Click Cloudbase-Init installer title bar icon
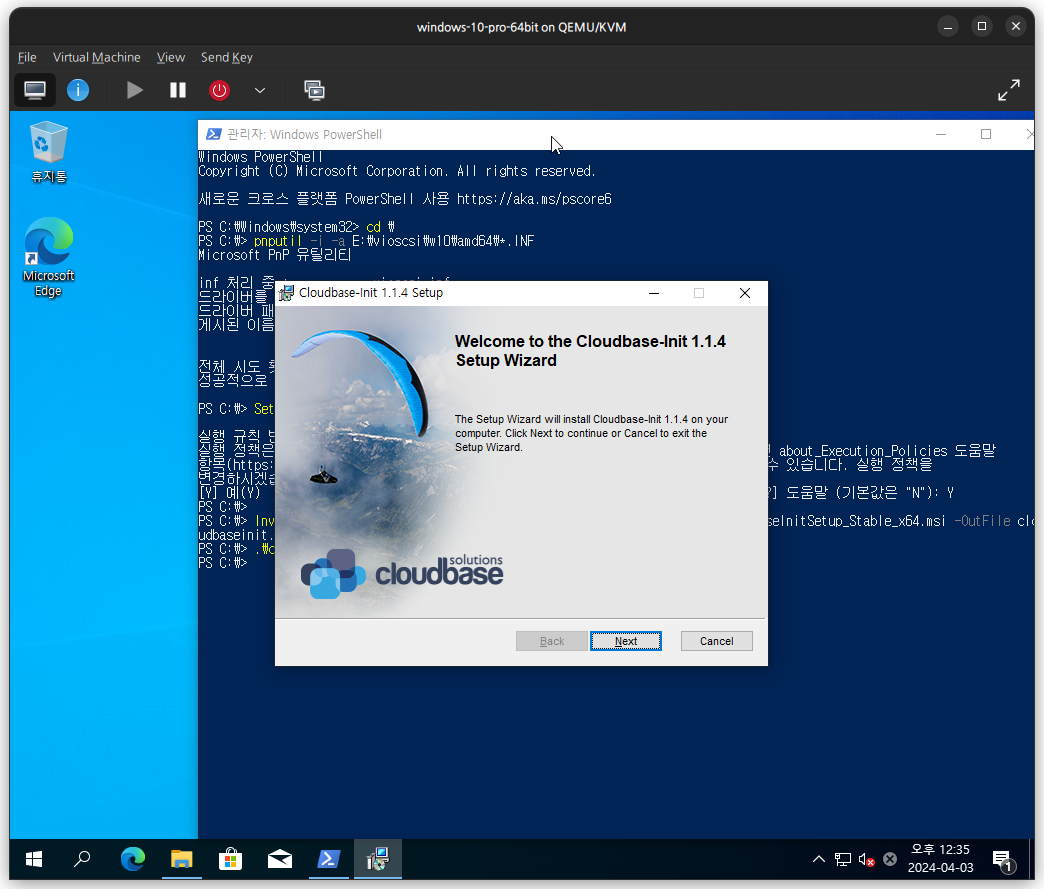Viewport: 1044px width, 889px height. (286, 293)
